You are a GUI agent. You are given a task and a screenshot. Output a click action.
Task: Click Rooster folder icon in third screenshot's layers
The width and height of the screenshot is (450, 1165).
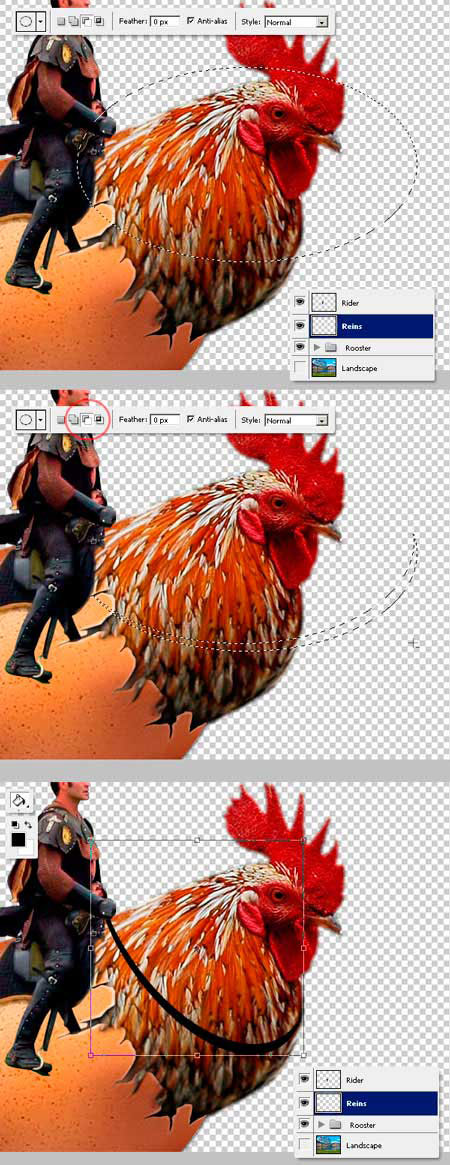coord(335,1125)
